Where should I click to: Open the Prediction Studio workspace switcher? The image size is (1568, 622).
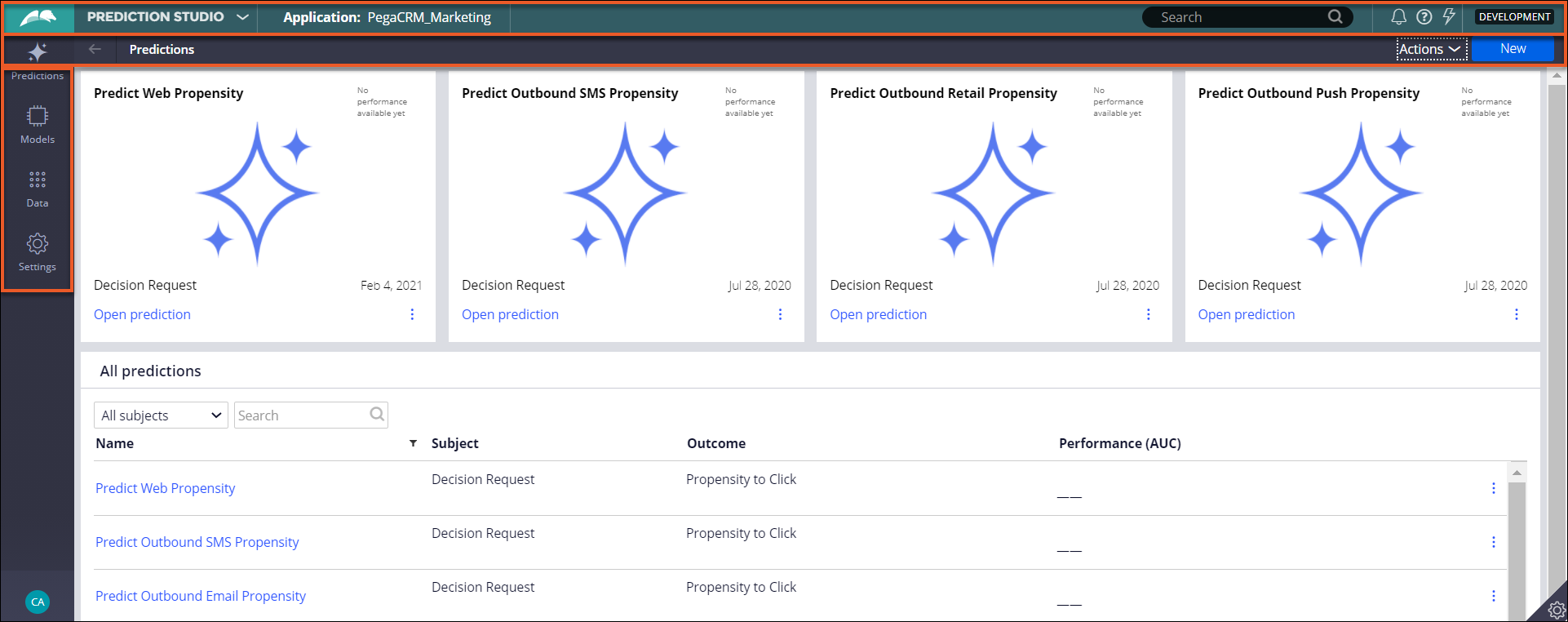(x=167, y=17)
